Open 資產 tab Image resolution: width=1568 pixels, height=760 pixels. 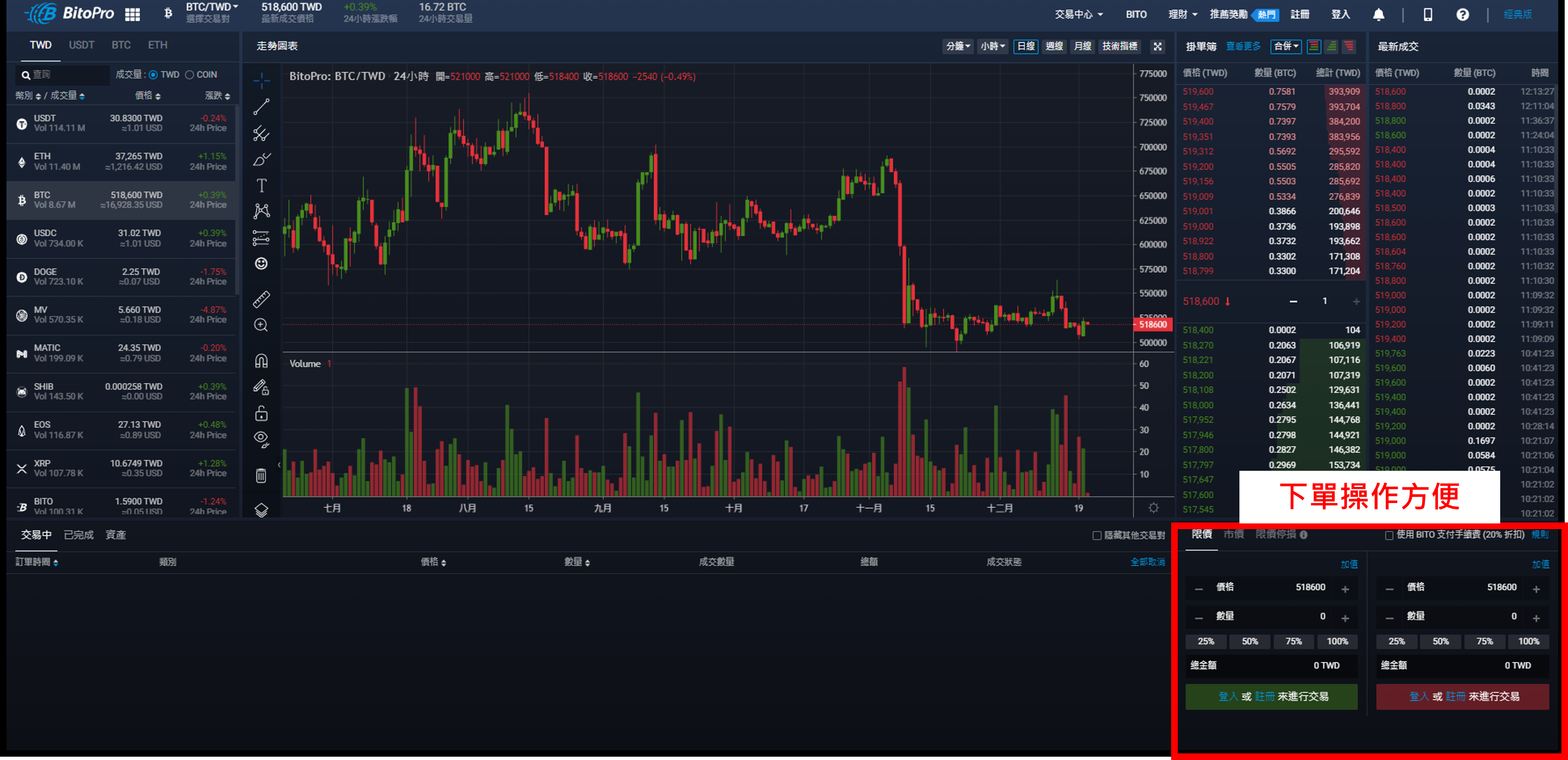tap(116, 535)
